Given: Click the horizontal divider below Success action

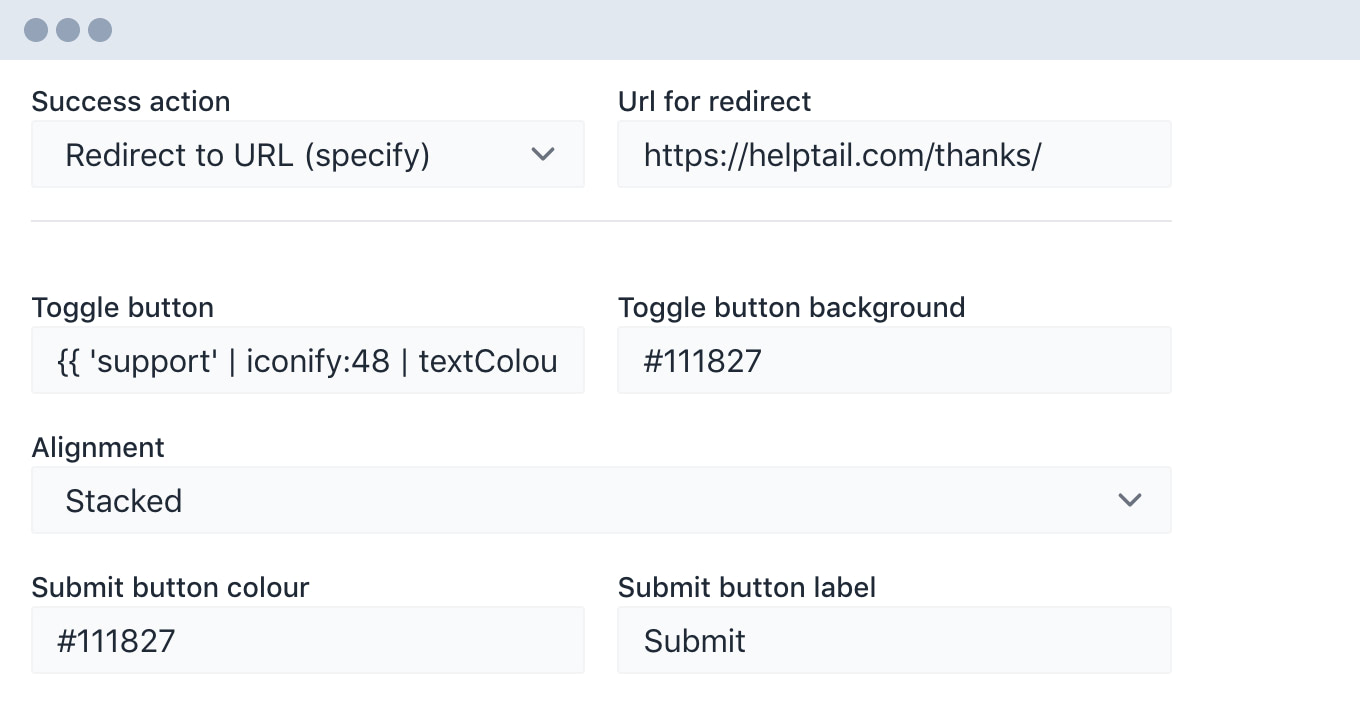Looking at the screenshot, I should [x=601, y=221].
